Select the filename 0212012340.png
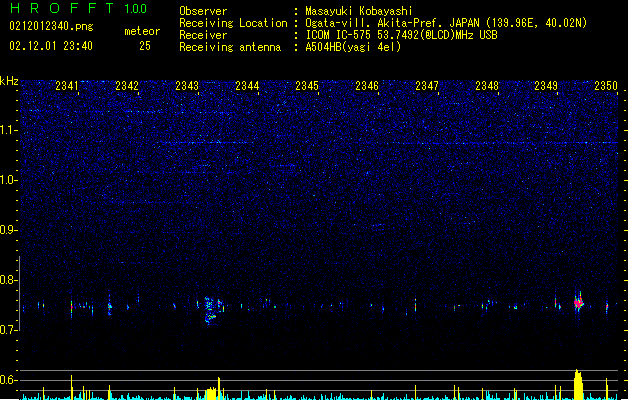The image size is (629, 400). click(x=51, y=27)
